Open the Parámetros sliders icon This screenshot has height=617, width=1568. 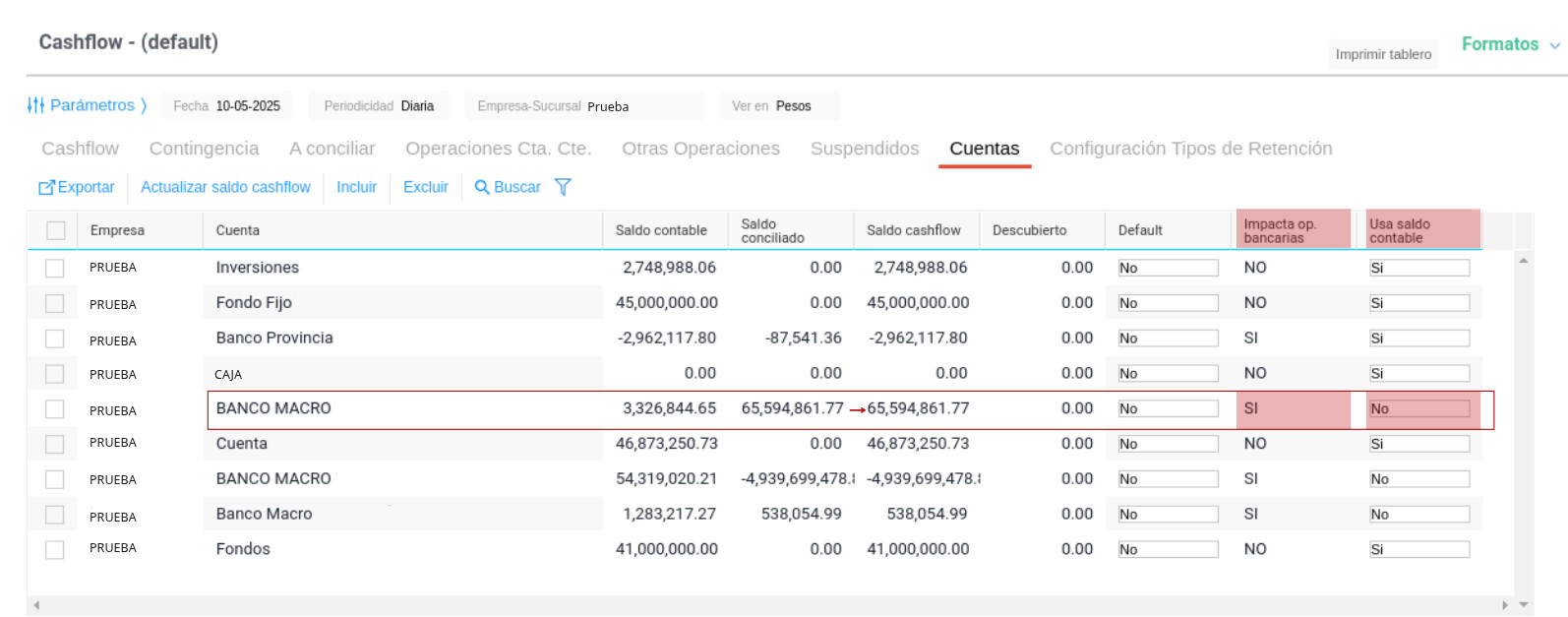pyautogui.click(x=35, y=105)
